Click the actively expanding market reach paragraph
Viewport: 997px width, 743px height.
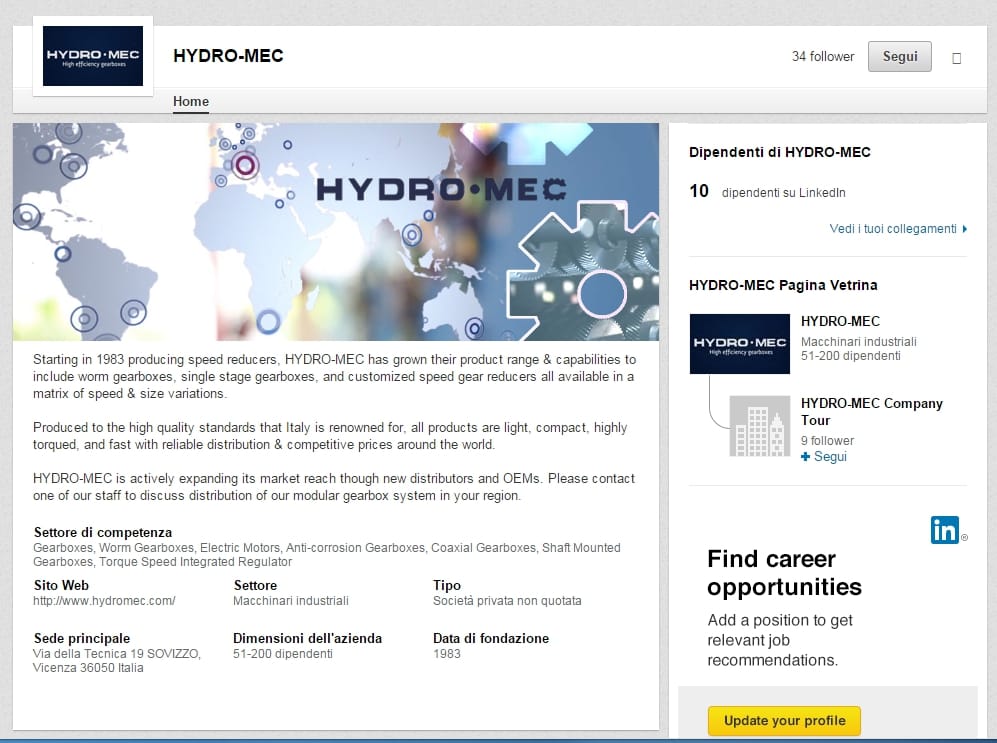(x=334, y=487)
